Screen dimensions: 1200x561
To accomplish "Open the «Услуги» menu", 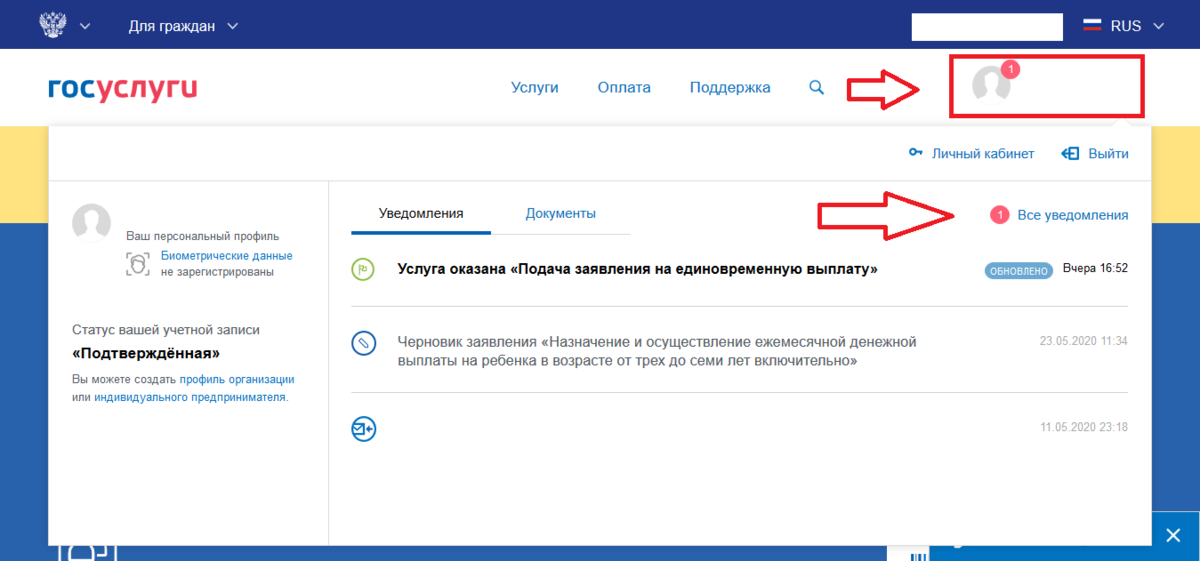I will pyautogui.click(x=534, y=88).
